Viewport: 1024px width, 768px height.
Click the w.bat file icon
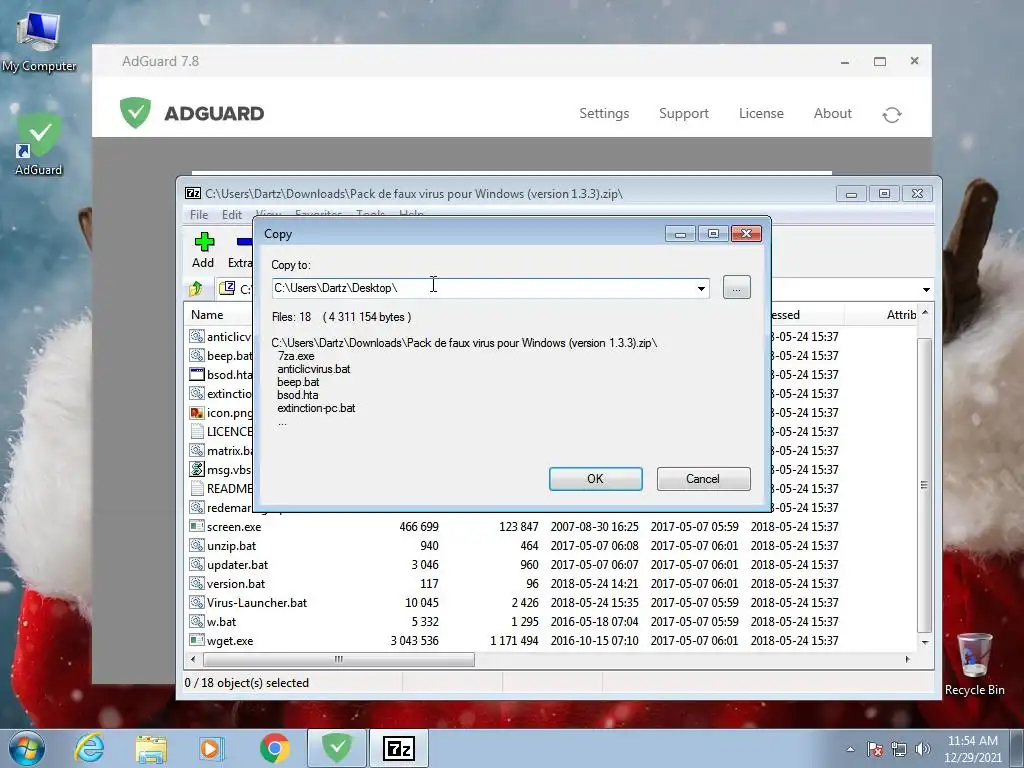tap(197, 621)
